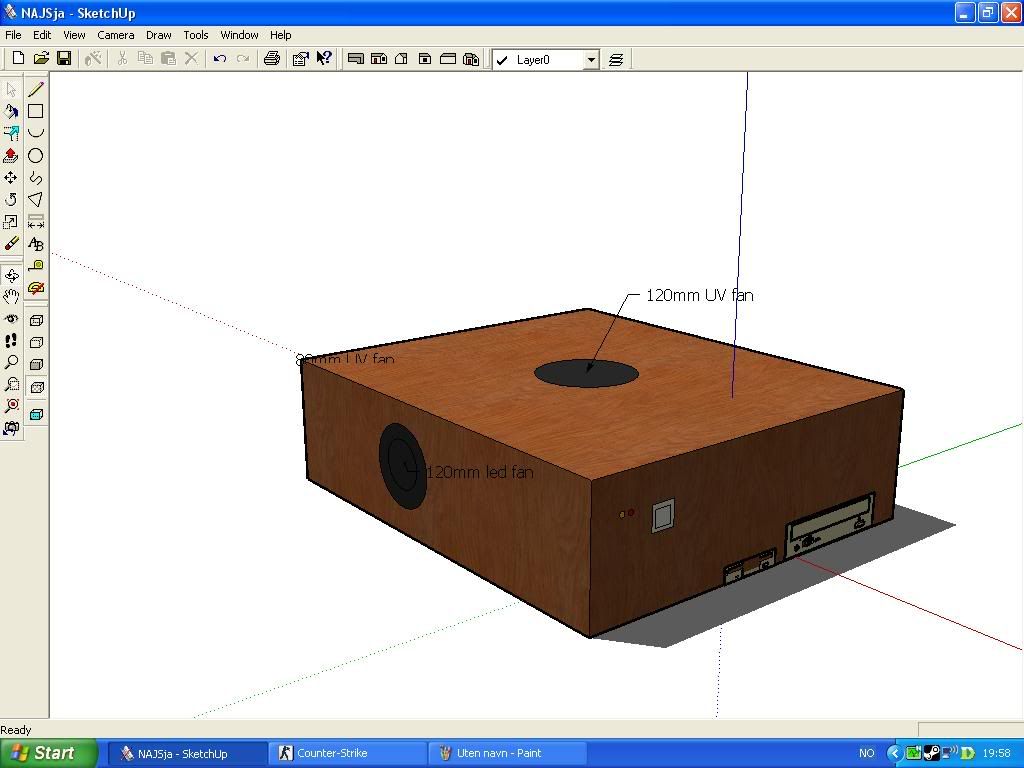Open the Layer0 dropdown arrow
The image size is (1024, 768).
tap(591, 60)
